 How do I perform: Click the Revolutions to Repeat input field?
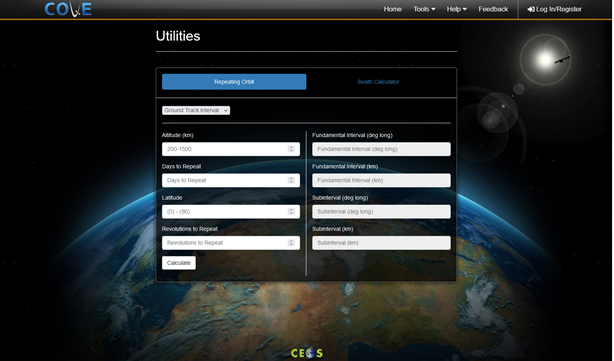tap(231, 243)
